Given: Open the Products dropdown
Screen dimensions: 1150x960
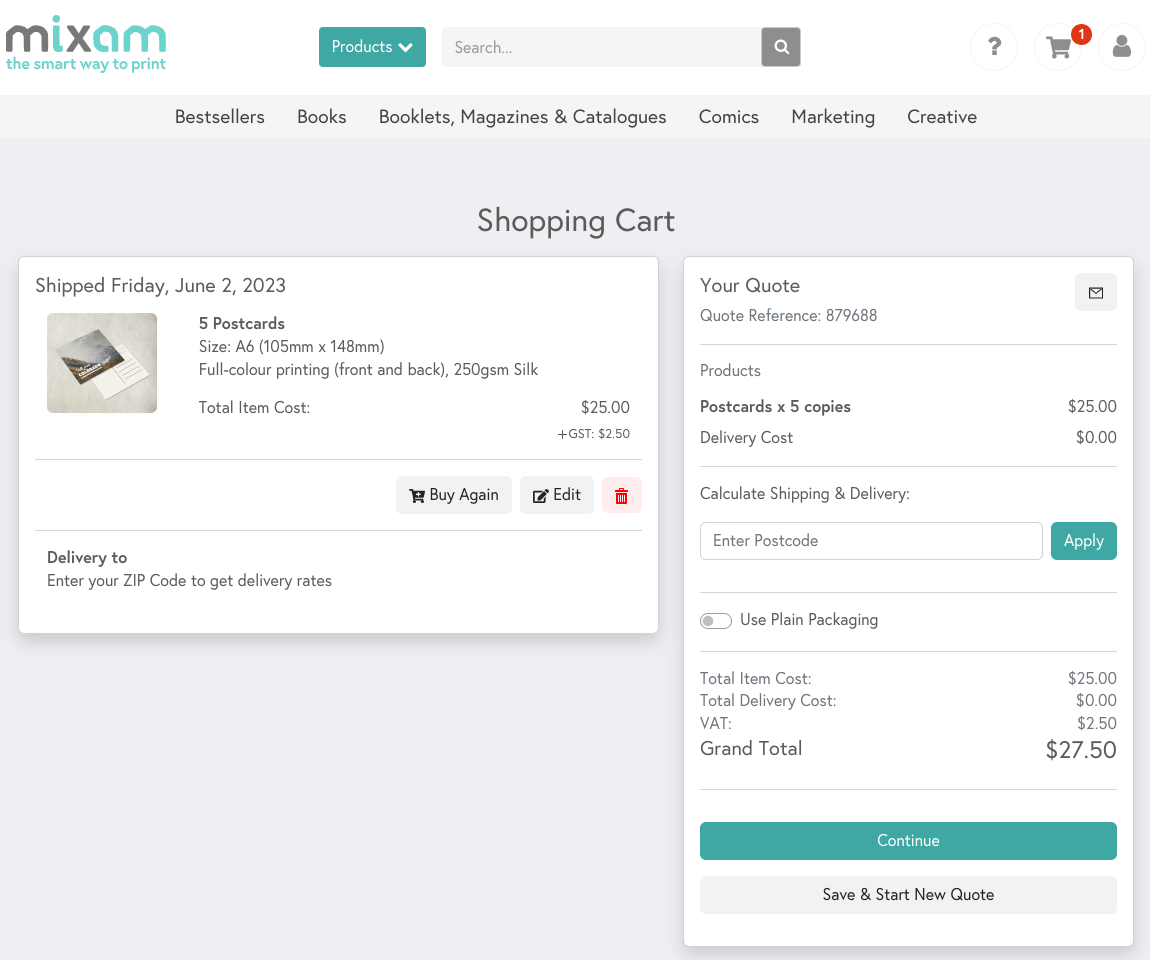Looking at the screenshot, I should click(372, 47).
